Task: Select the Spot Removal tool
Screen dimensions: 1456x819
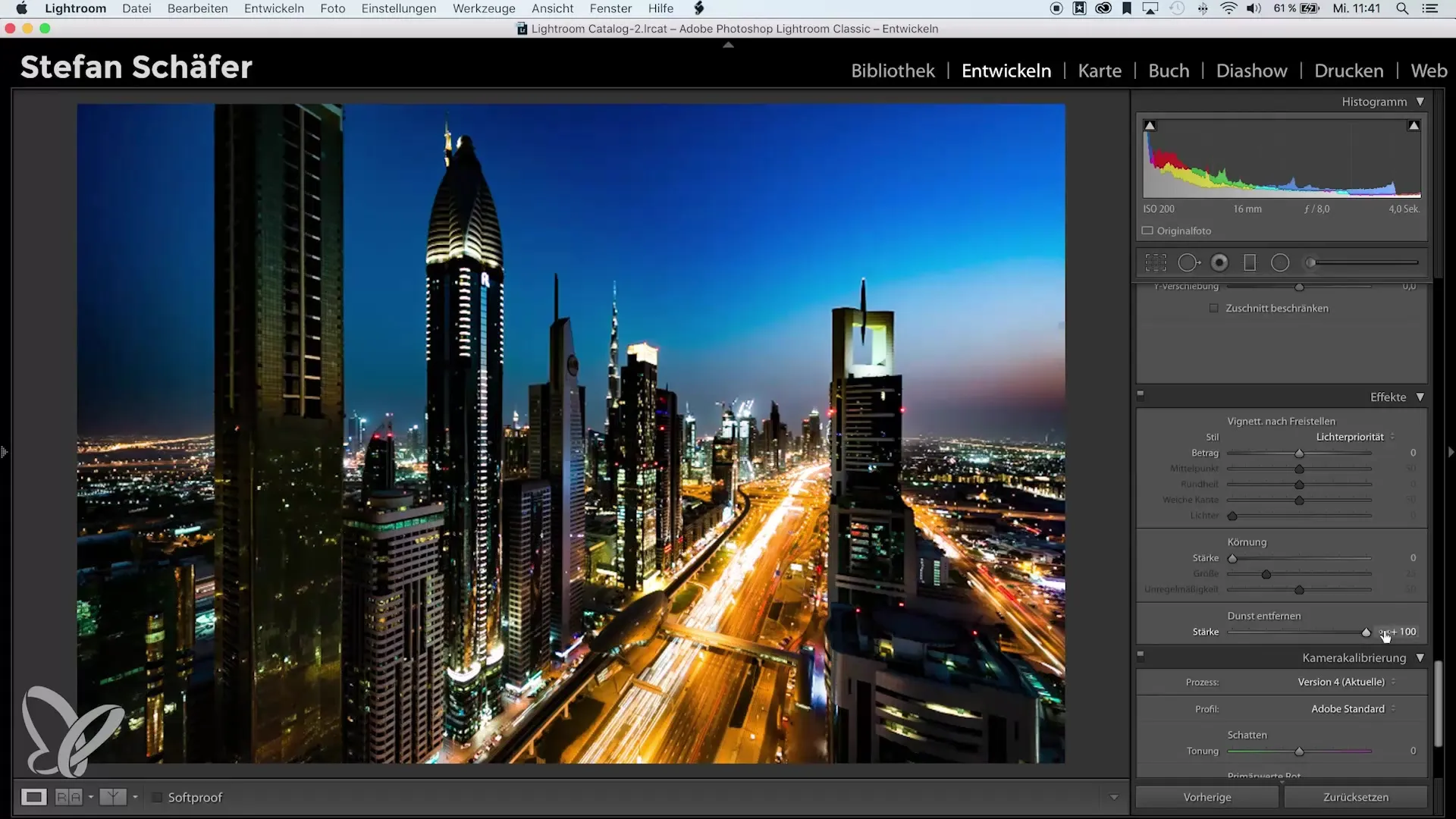Action: pyautogui.click(x=1188, y=263)
